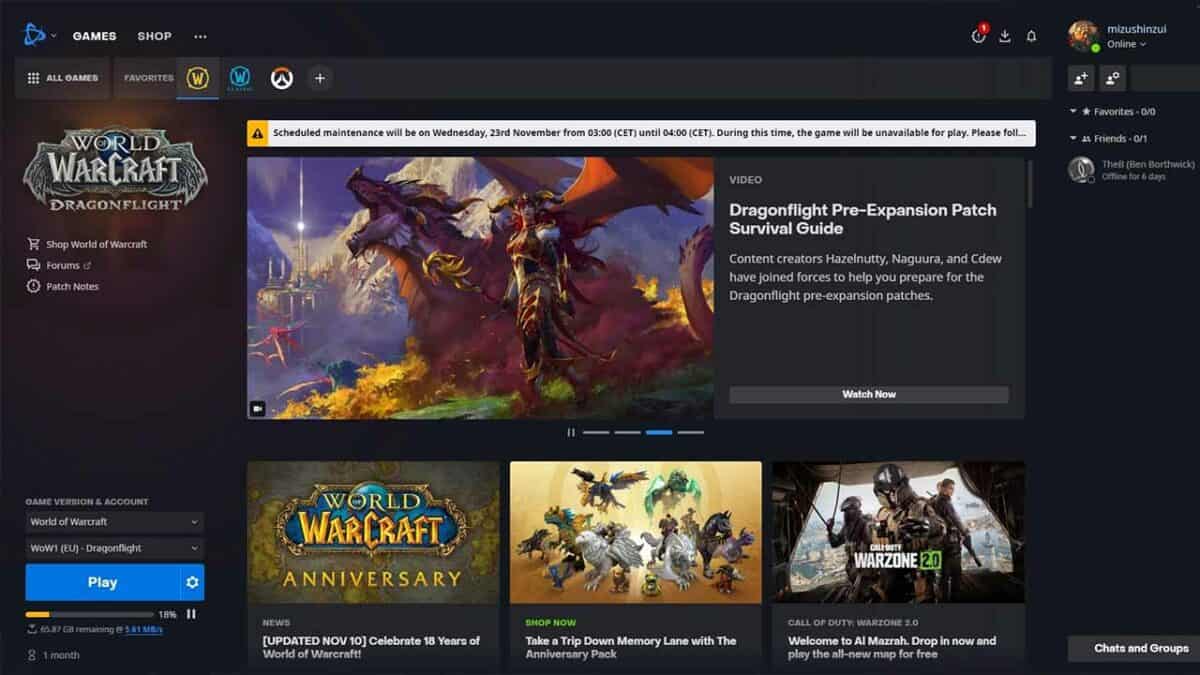
Task: Open the SHOP tab
Action: [154, 36]
